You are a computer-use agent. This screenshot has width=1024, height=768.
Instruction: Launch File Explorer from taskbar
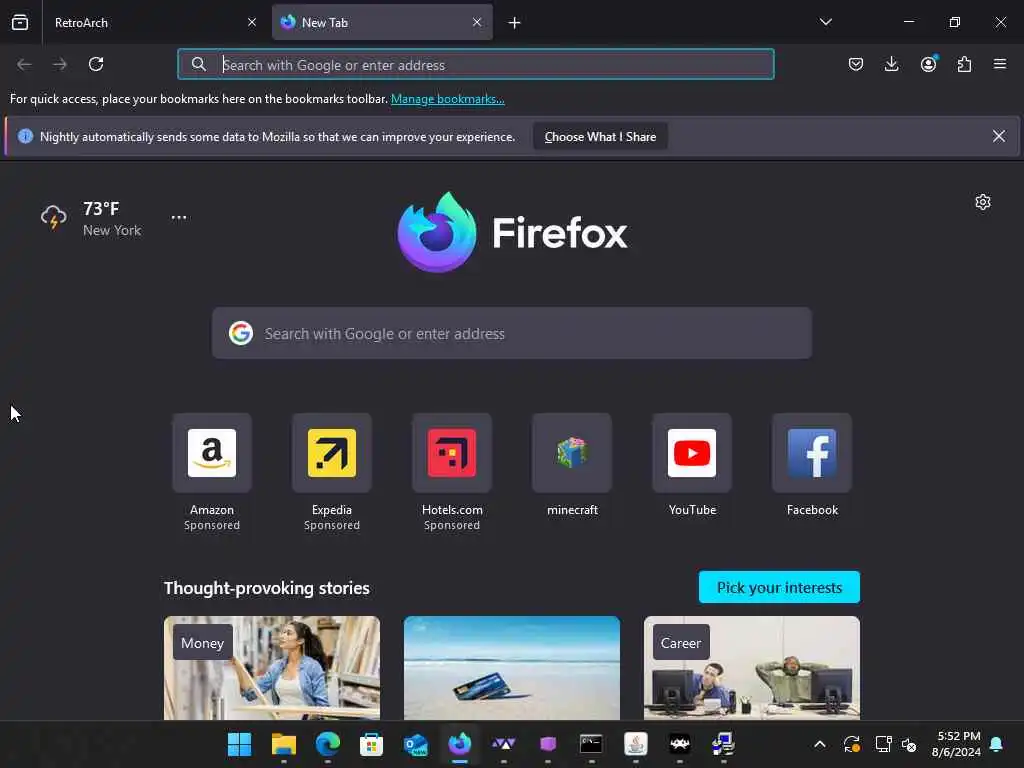283,744
